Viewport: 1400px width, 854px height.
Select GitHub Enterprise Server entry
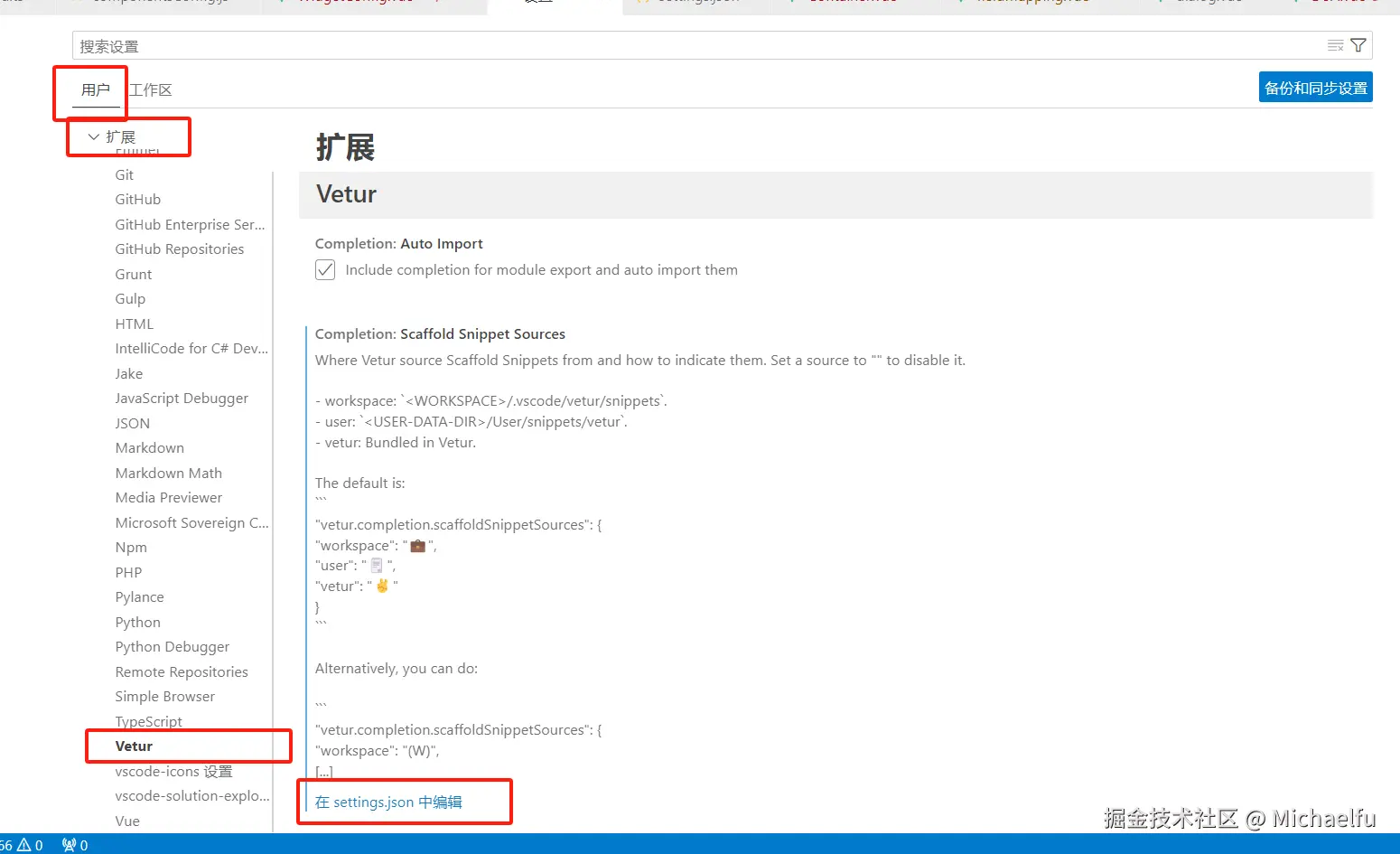190,224
